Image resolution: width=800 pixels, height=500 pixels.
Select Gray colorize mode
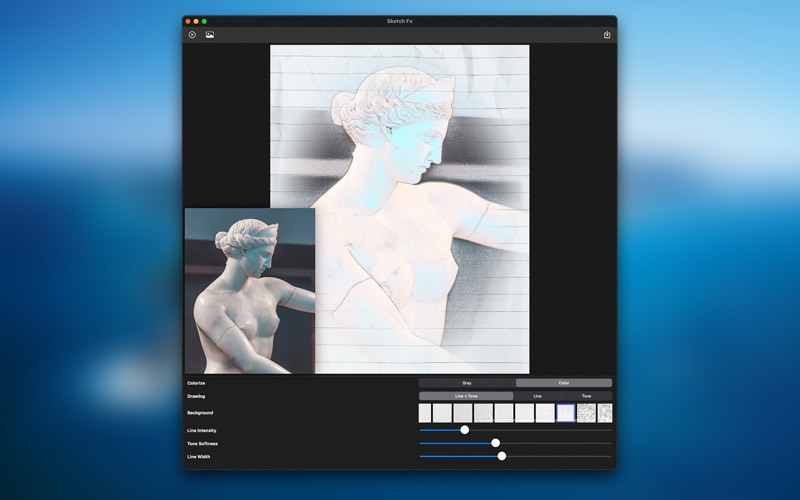[x=466, y=383]
